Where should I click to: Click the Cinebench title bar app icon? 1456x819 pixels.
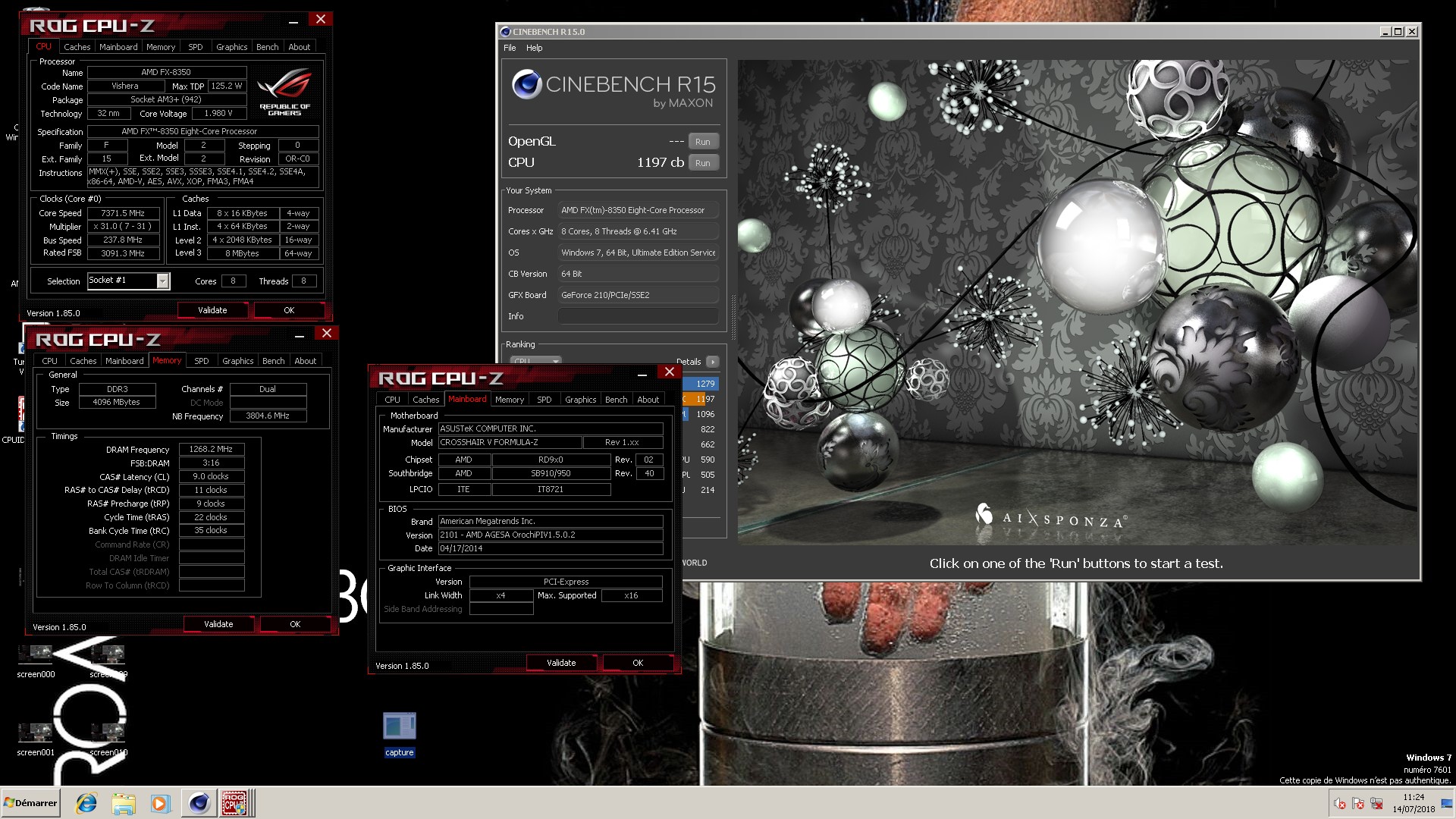tap(506, 32)
